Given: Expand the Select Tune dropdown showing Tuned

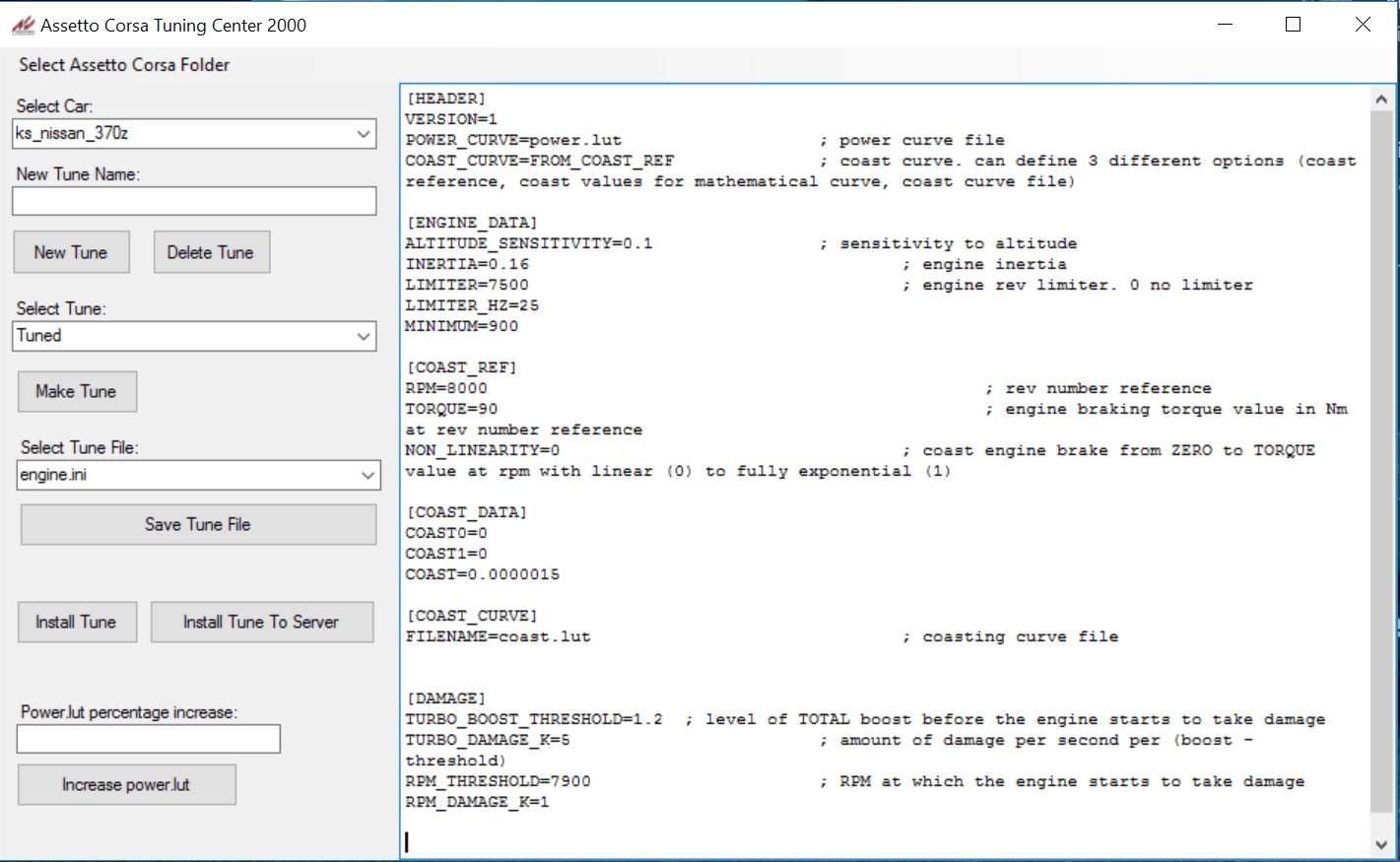Looking at the screenshot, I should 194,336.
